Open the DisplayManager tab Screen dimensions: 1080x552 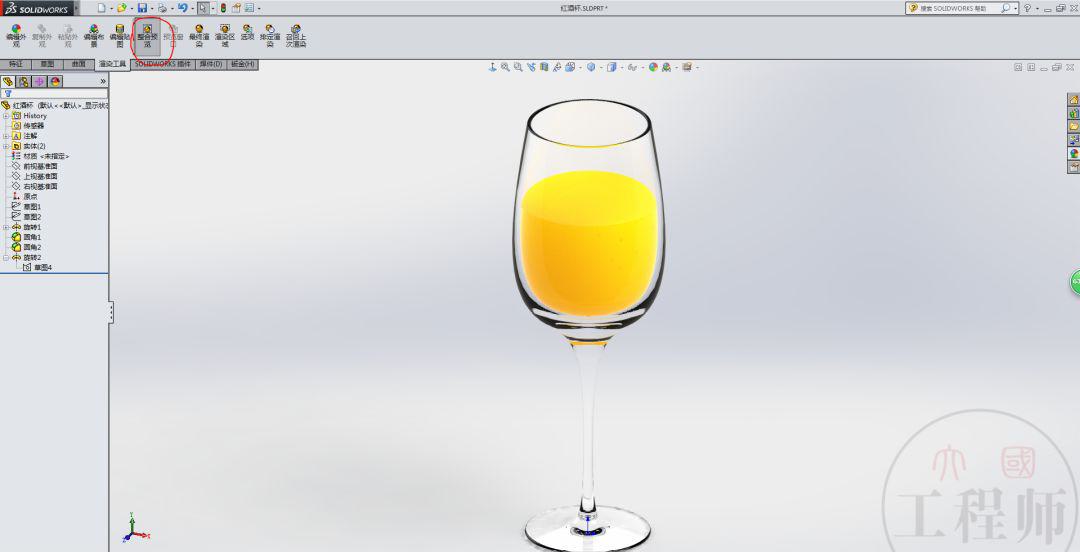pyautogui.click(x=56, y=81)
